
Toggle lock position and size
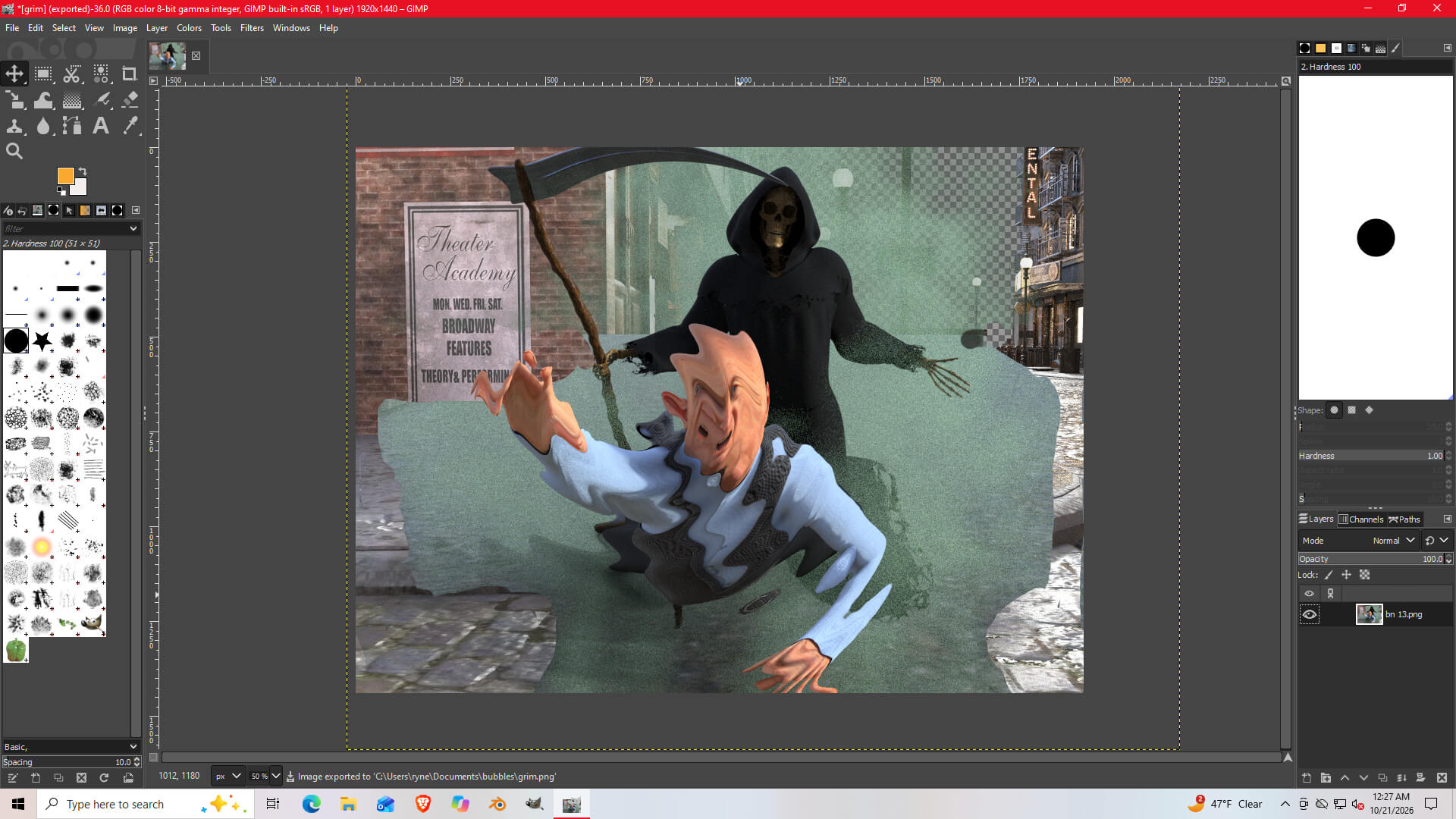pos(1346,575)
